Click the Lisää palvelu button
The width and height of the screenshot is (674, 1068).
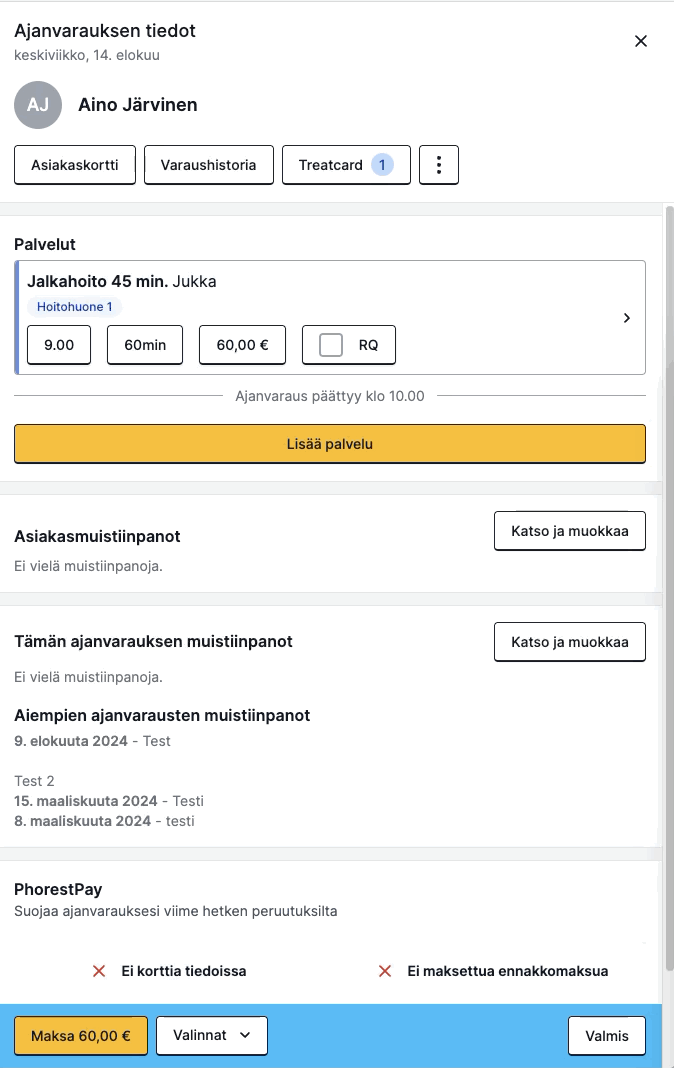point(330,444)
